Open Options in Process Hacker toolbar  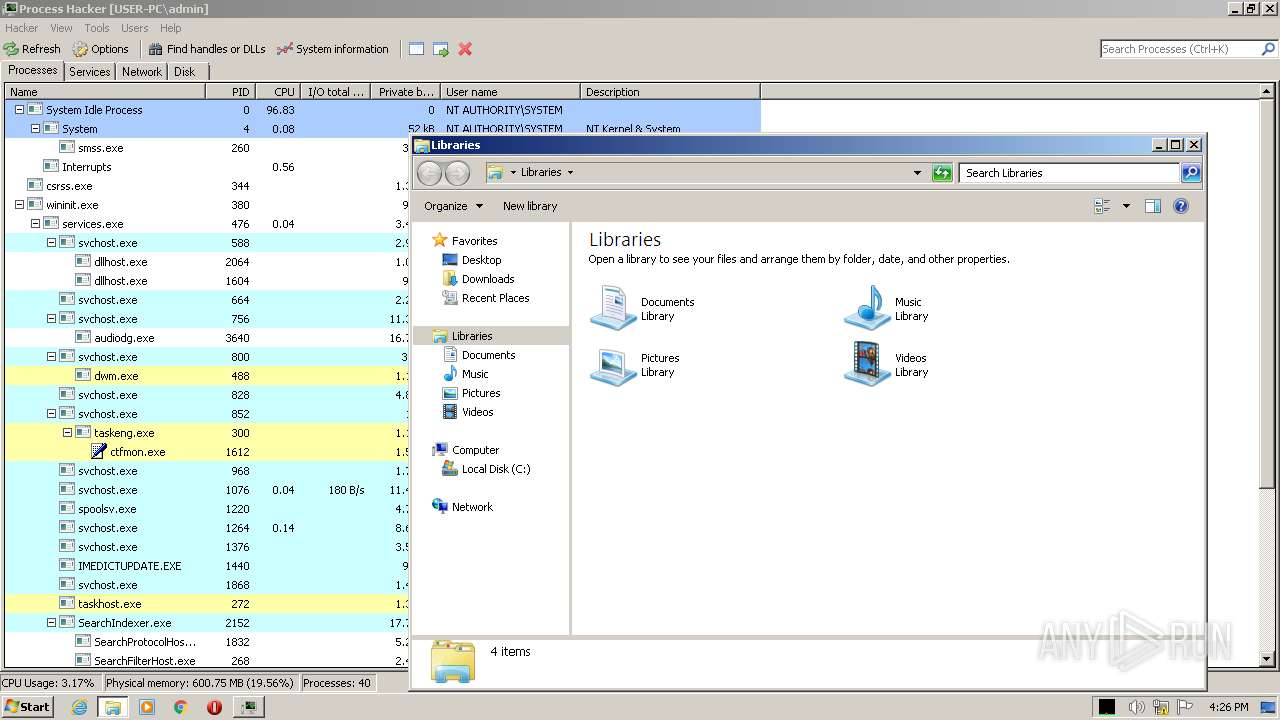(100, 49)
